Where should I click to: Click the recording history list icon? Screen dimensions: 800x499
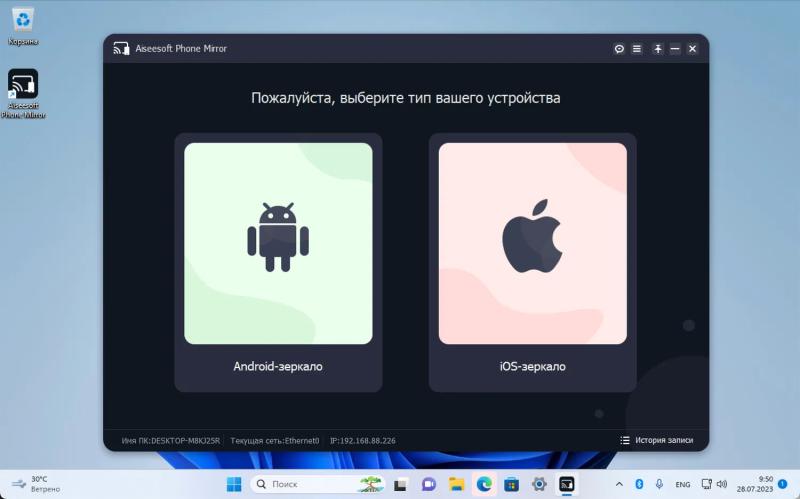625,440
